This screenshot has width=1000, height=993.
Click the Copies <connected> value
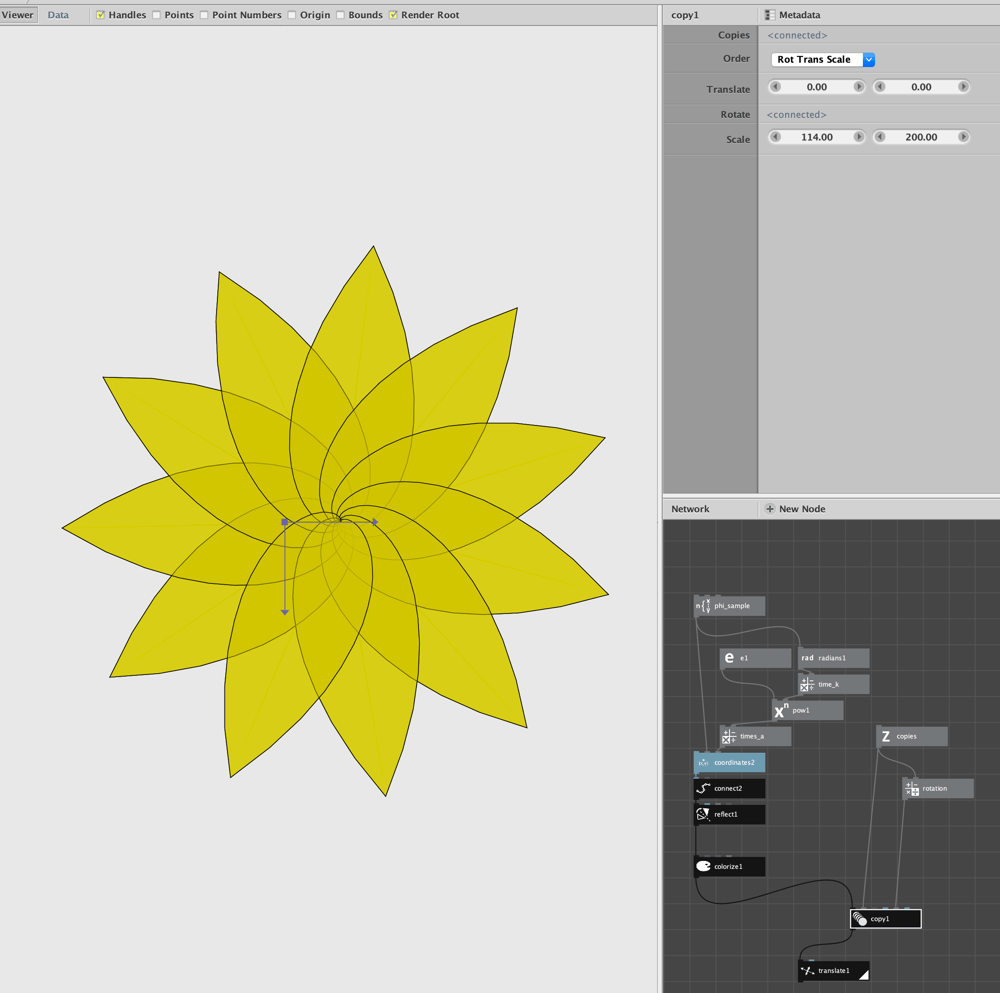797,35
